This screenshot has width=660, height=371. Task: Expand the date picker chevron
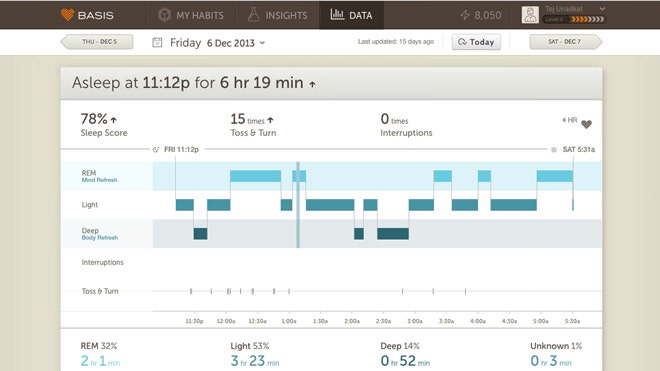[x=262, y=43]
